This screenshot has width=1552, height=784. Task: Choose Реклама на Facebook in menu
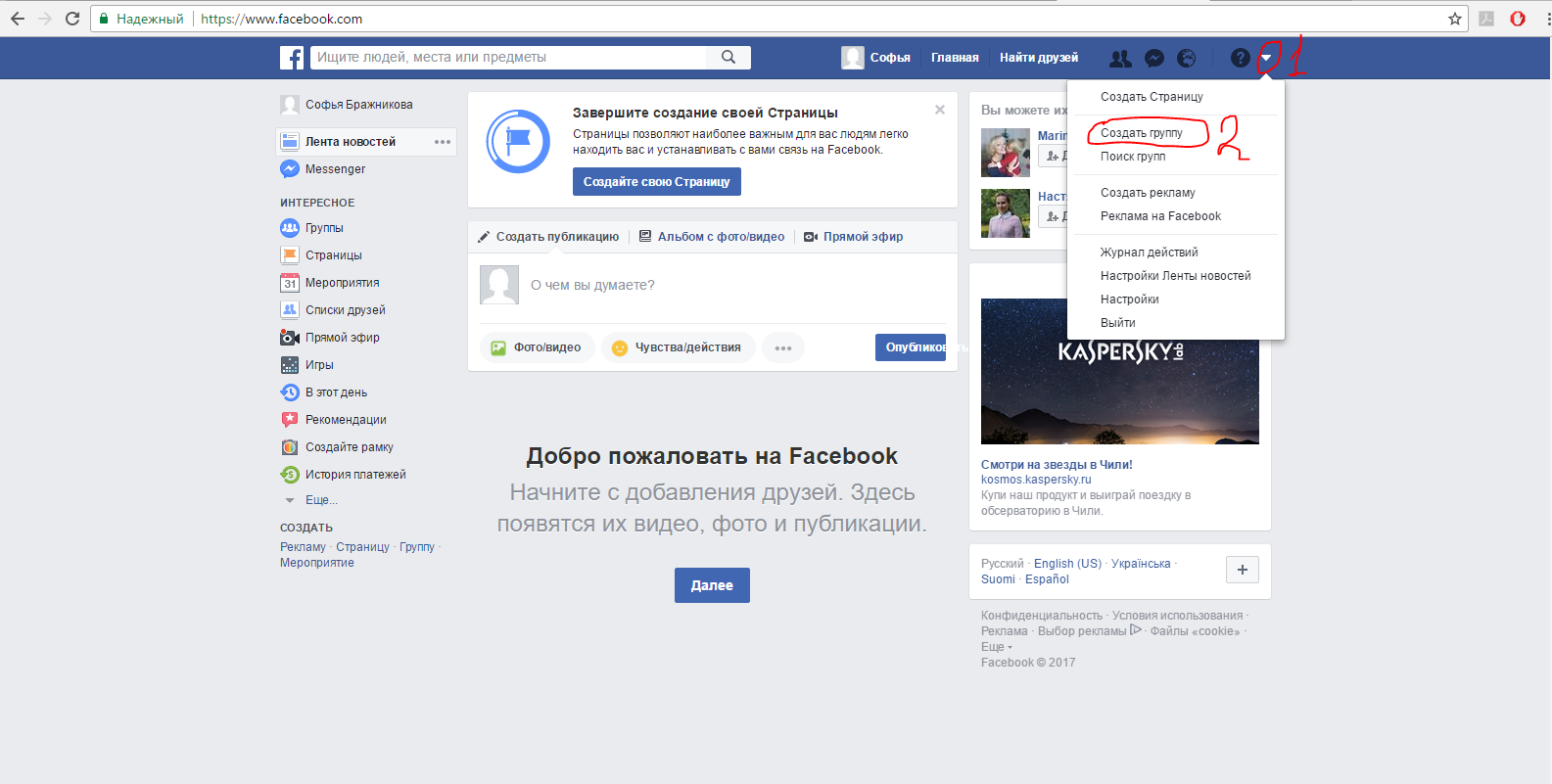[1160, 216]
